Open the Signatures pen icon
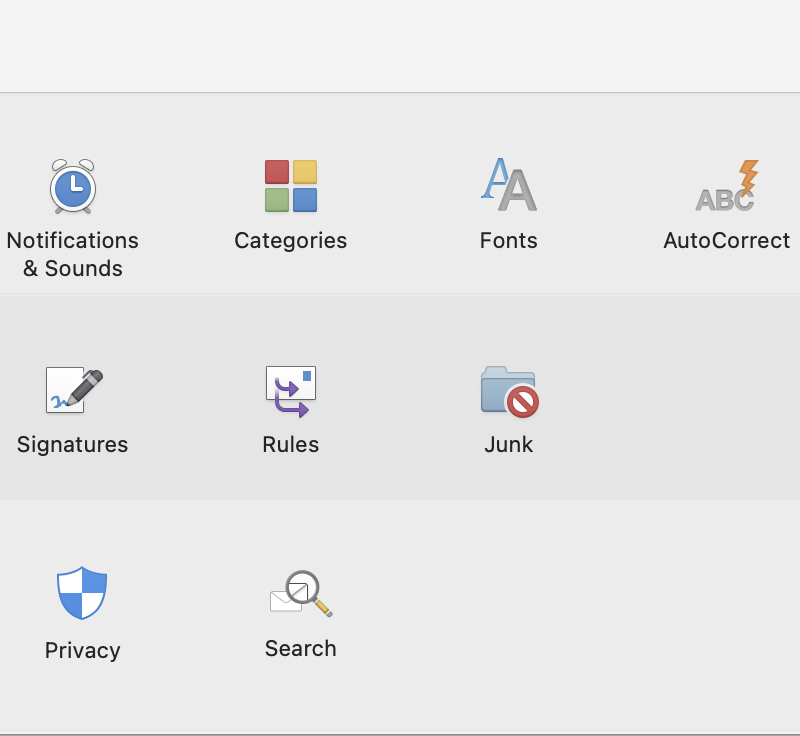Screen dimensions: 800x736 pos(73,390)
